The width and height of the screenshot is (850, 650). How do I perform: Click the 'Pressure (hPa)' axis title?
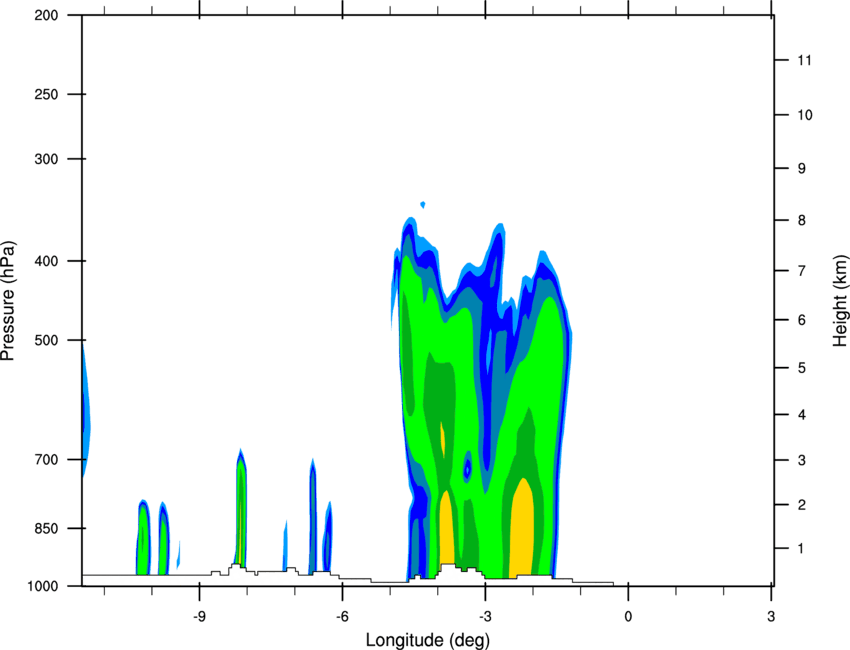[8, 301]
